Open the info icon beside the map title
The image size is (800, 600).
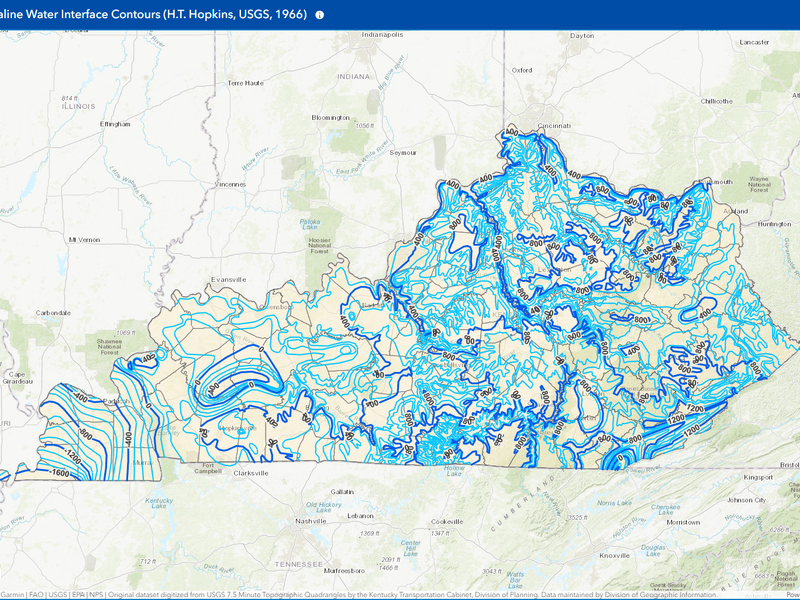coord(319,15)
